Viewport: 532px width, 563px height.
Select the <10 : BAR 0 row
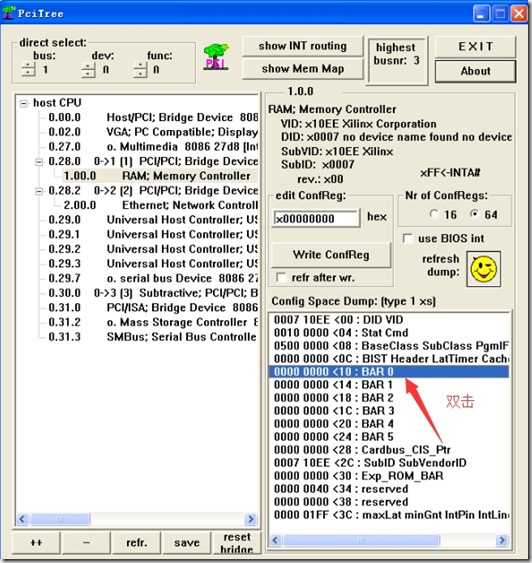pyautogui.click(x=389, y=372)
